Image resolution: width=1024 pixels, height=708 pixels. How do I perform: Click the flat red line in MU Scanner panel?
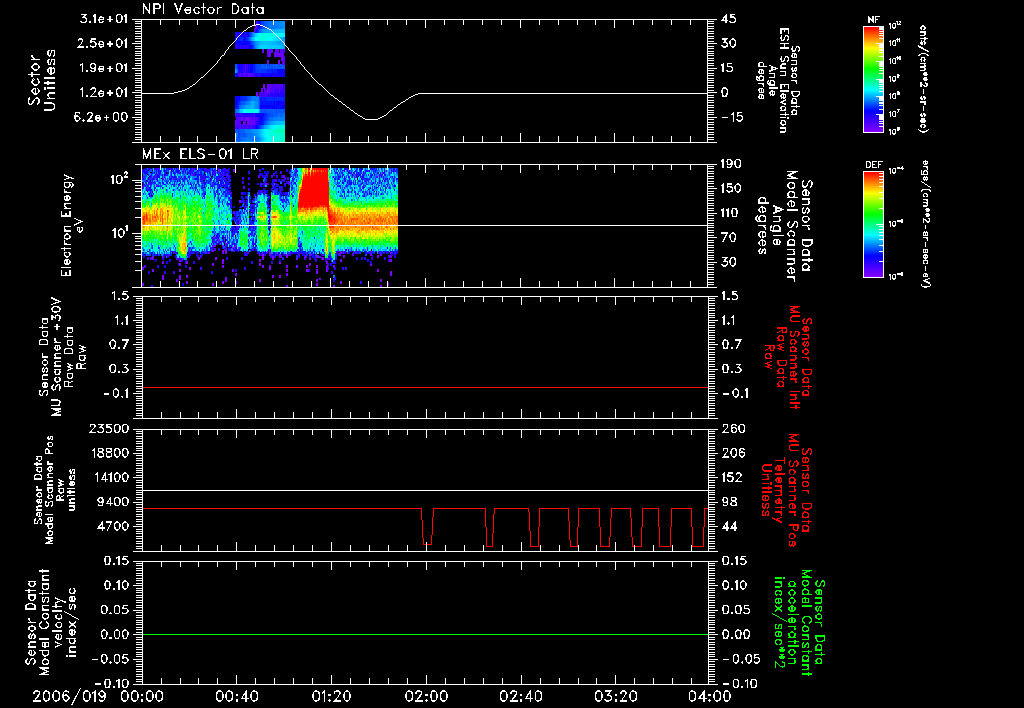tap(425, 387)
